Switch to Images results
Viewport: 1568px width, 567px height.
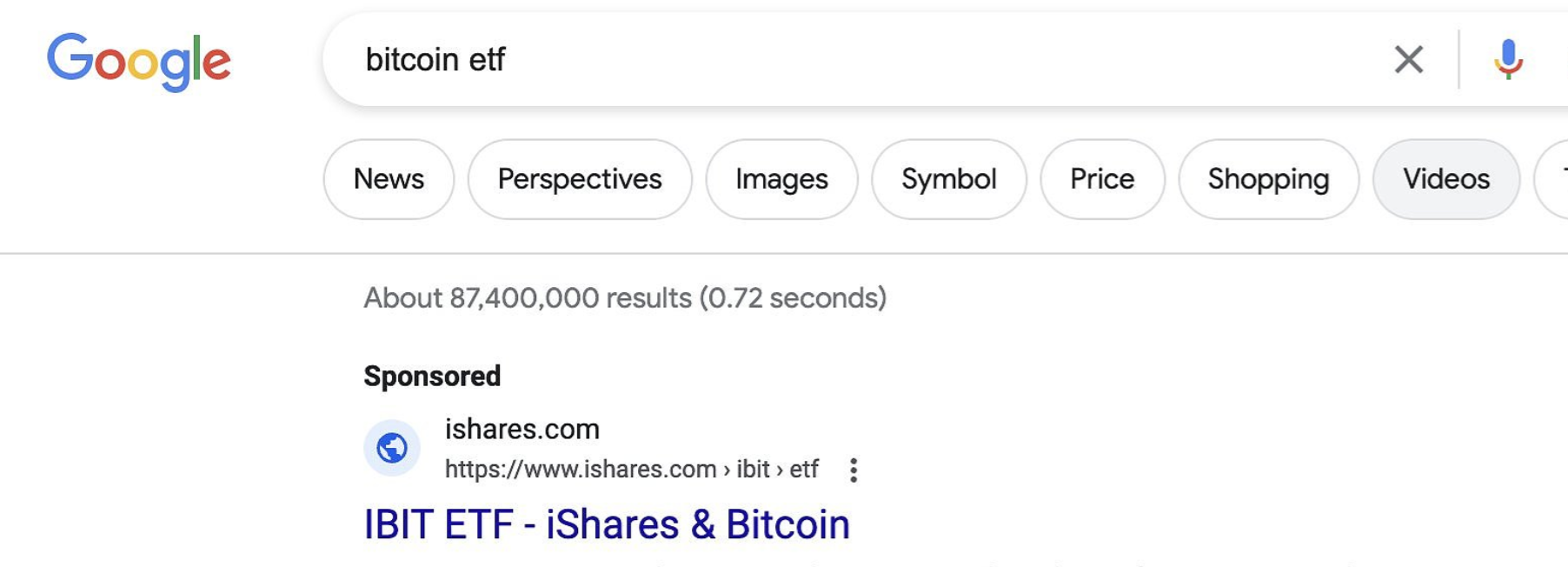[781, 179]
